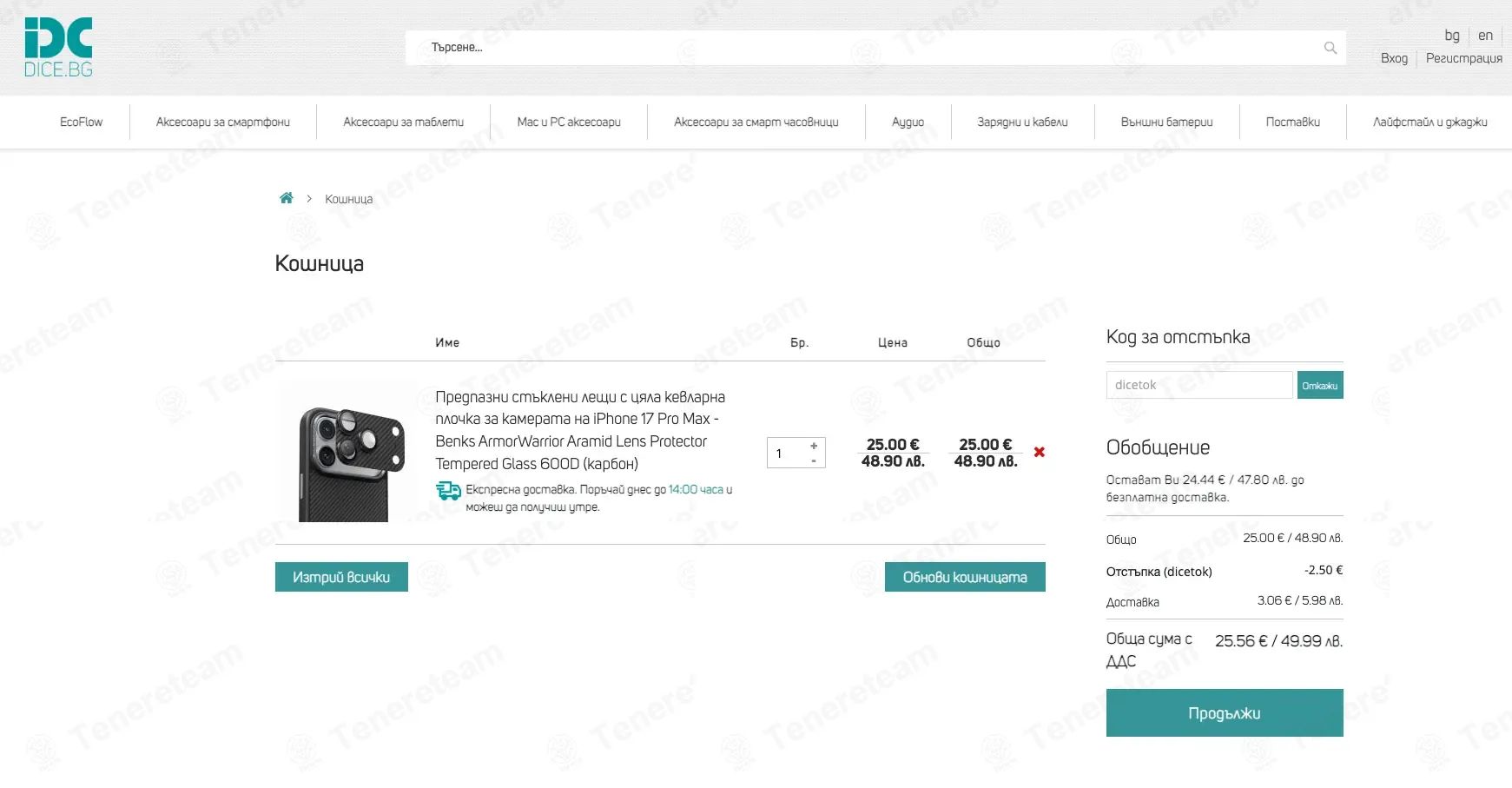
Task: Click the Цена column header
Action: (892, 342)
